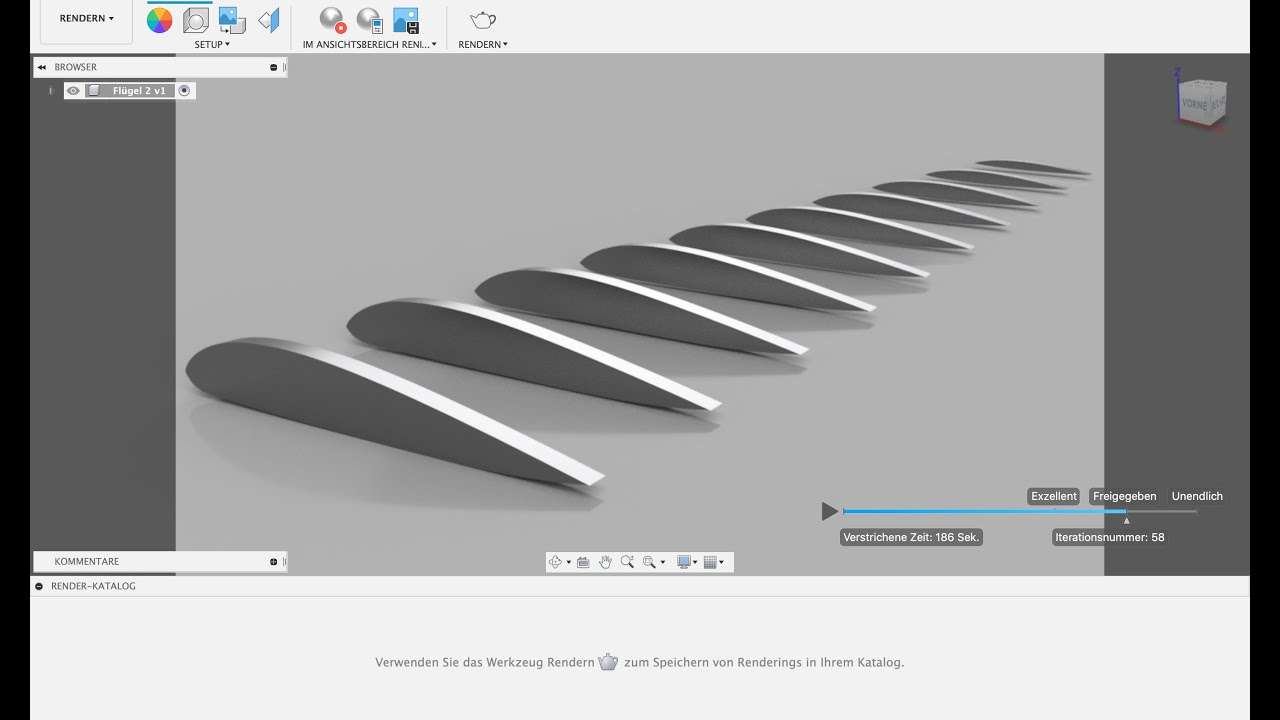Open Scene Settings sphere-in-cube icon
The height and width of the screenshot is (720, 1280).
pos(196,19)
